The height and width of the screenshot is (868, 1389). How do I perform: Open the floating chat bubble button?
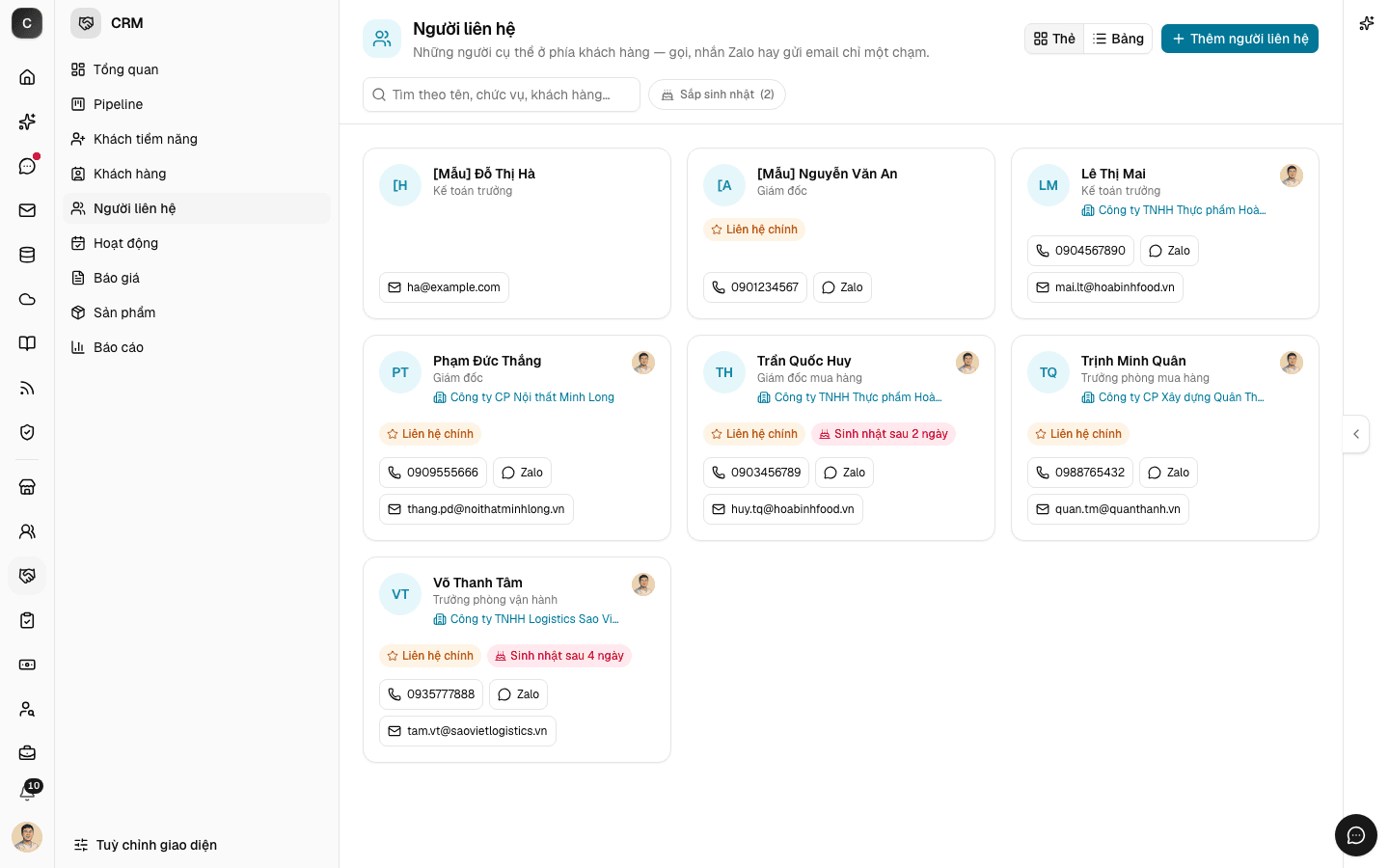(1356, 835)
